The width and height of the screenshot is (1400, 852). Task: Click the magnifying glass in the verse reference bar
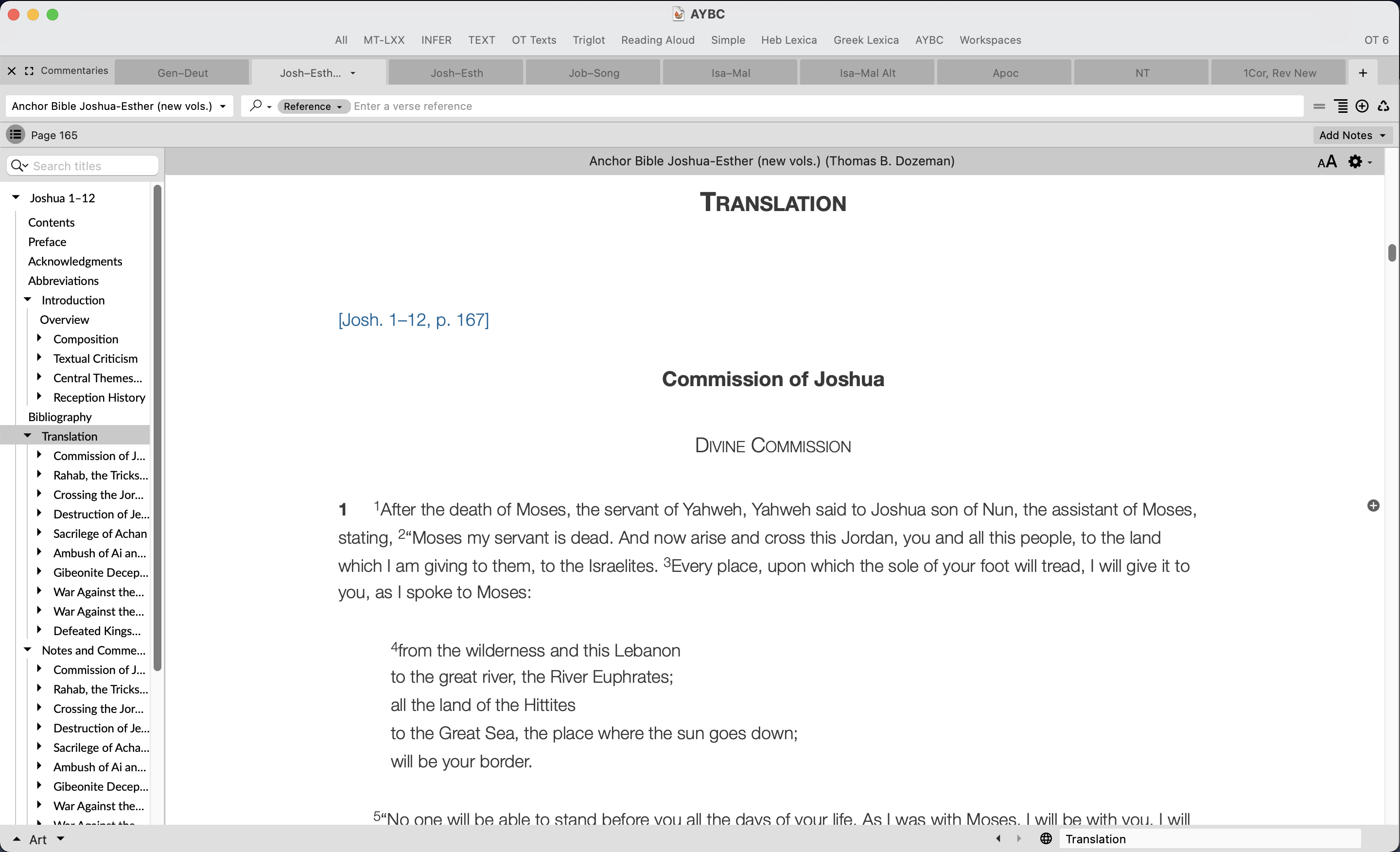257,106
